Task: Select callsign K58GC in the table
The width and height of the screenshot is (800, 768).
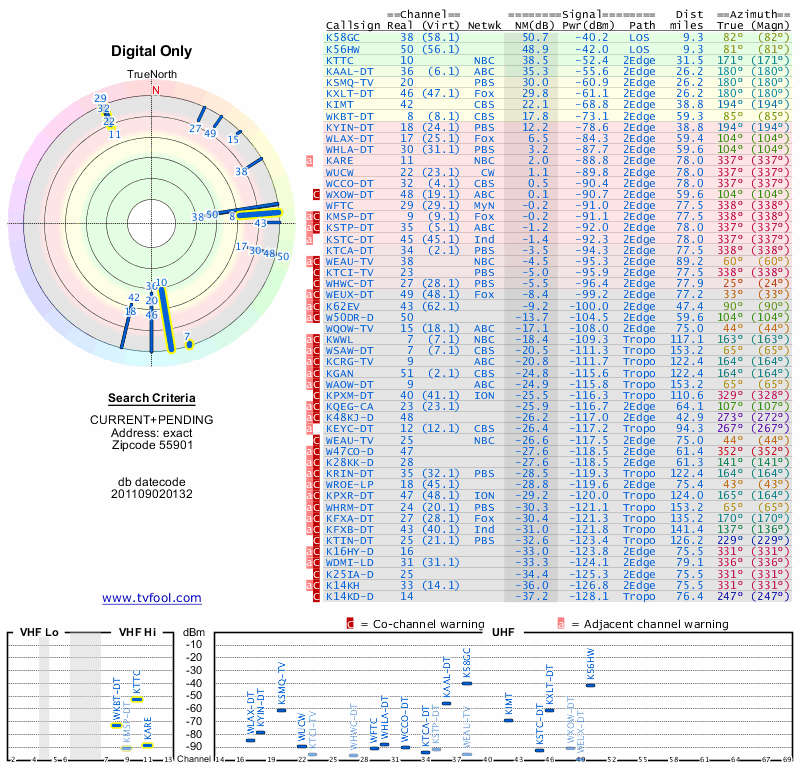Action: pyautogui.click(x=343, y=38)
